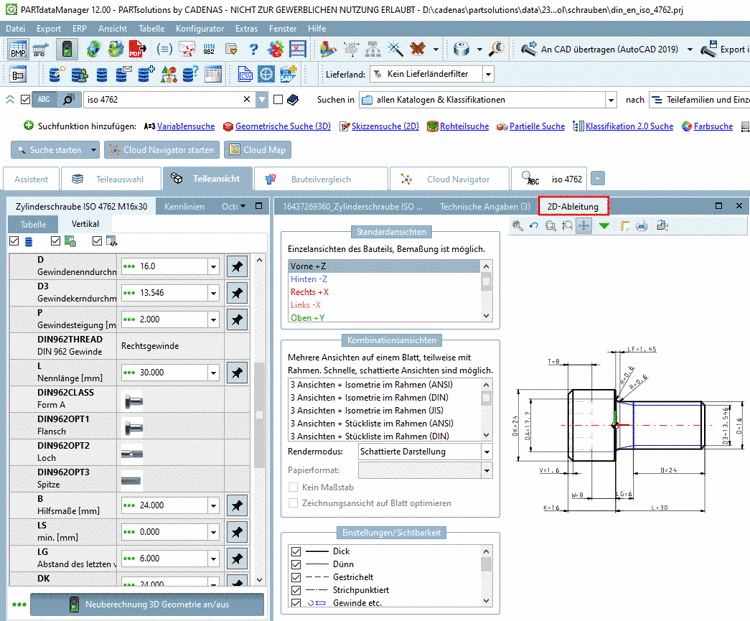
Task: Click the question mark help icon
Action: coord(253,49)
